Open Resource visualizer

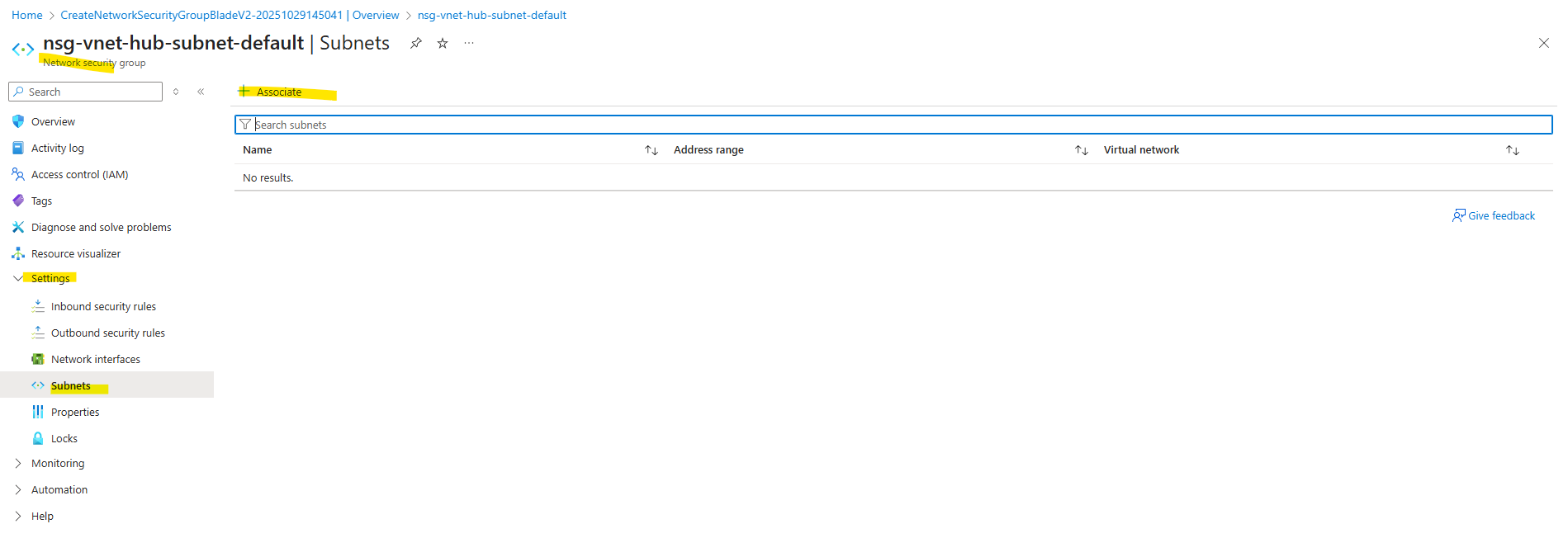(76, 253)
